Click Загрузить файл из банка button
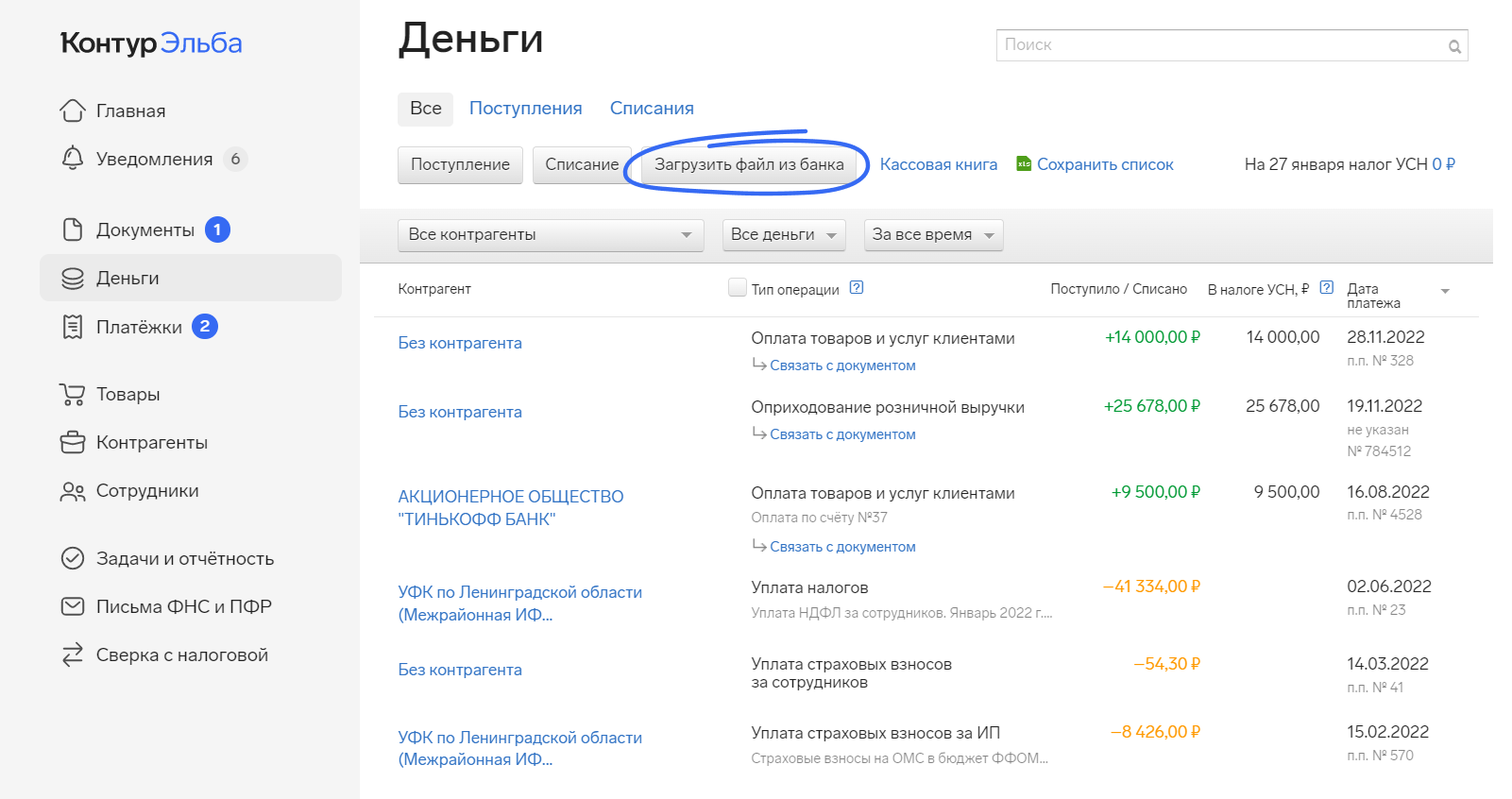This screenshot has height=799, width=1512. 749,164
